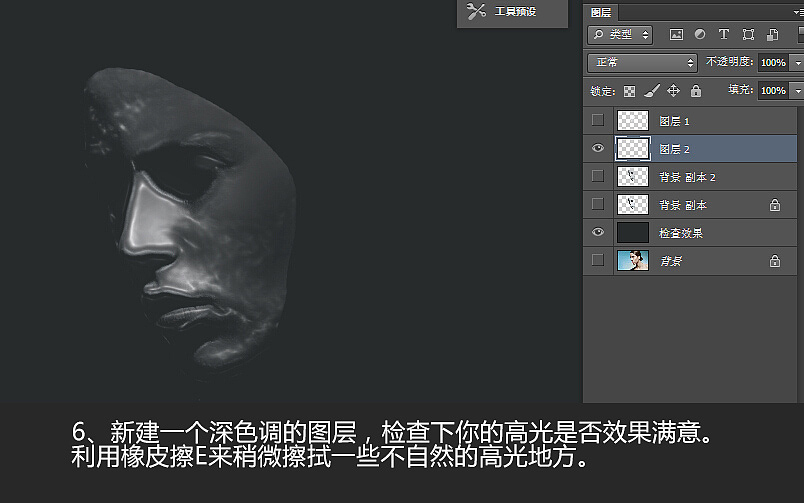Screen dimensions: 804x503
Task: Show the 图层 1 layer visibility
Action: point(597,120)
